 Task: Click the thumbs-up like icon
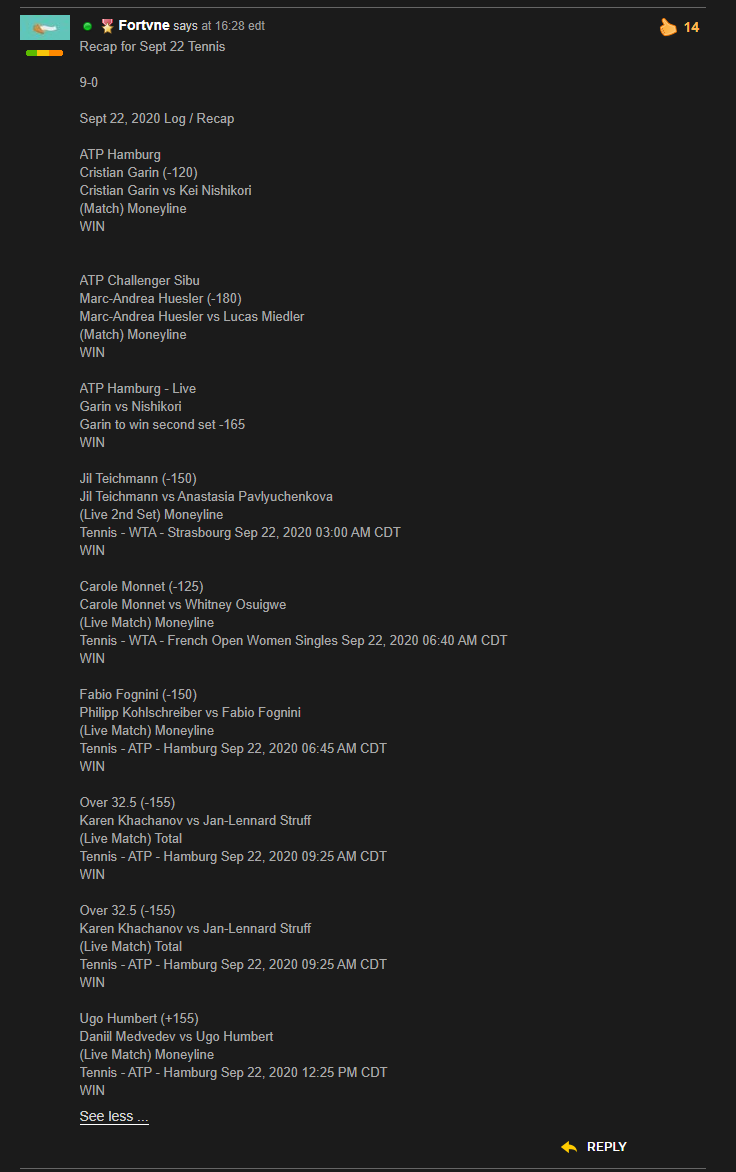(668, 27)
